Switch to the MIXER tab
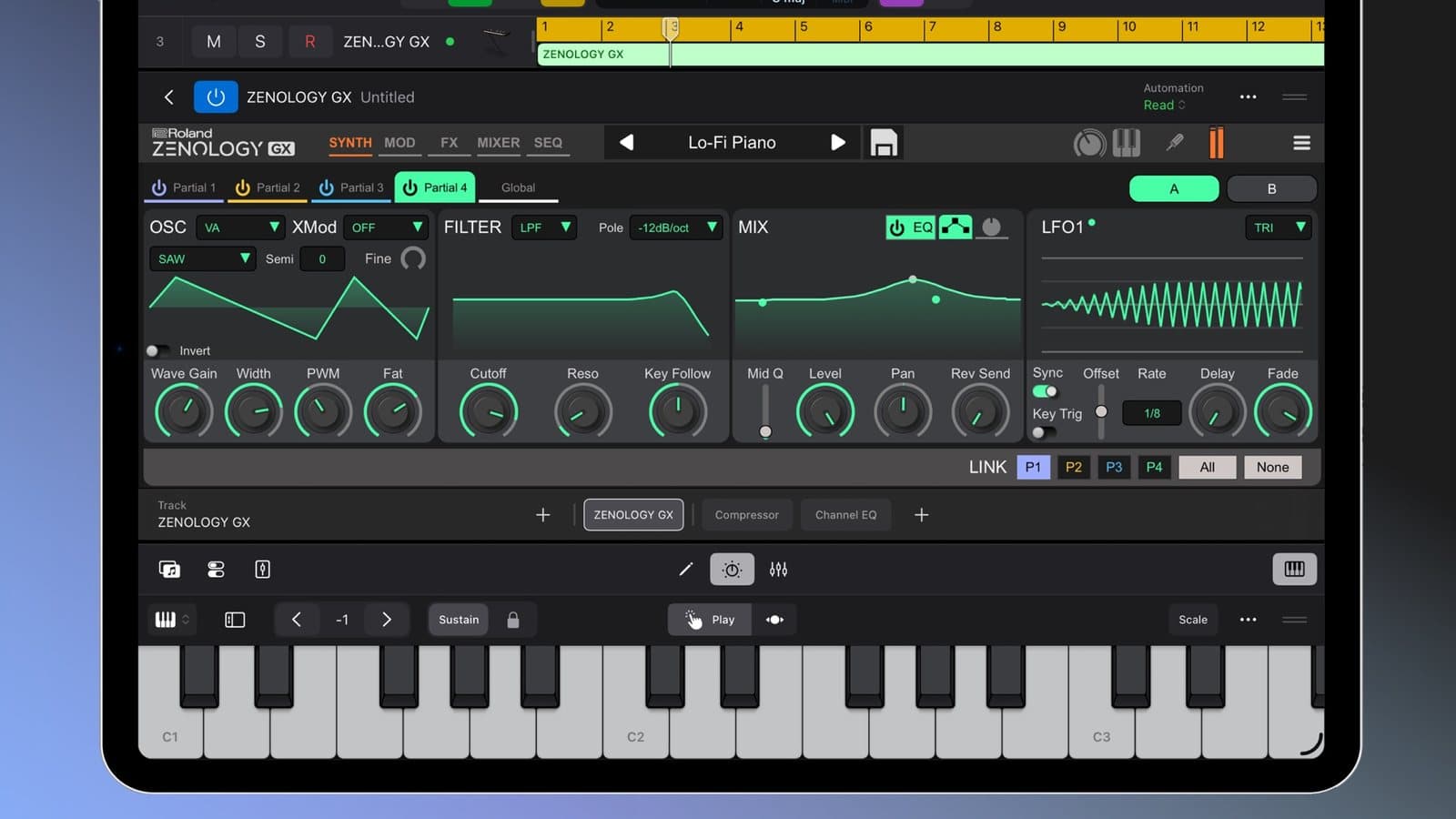The width and height of the screenshot is (1456, 819). (499, 143)
